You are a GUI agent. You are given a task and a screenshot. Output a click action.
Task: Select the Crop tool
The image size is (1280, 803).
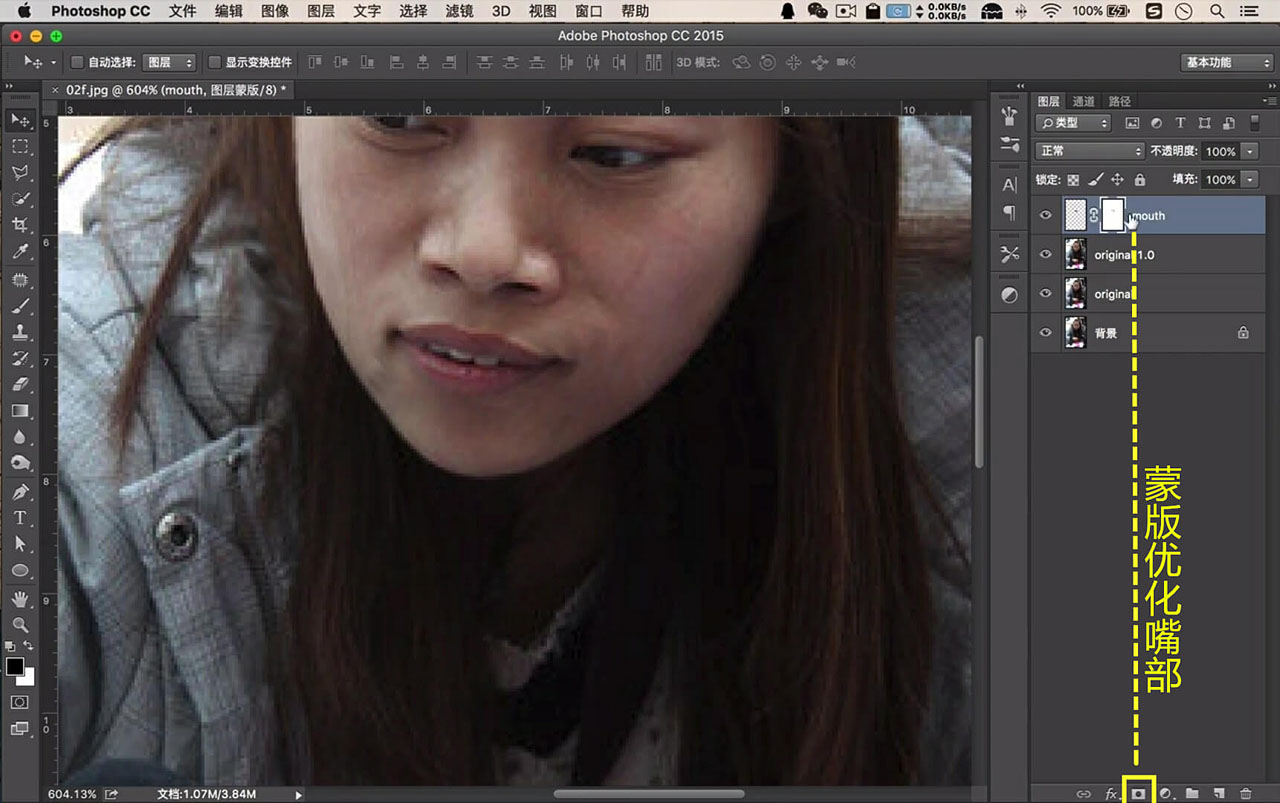(x=20, y=225)
